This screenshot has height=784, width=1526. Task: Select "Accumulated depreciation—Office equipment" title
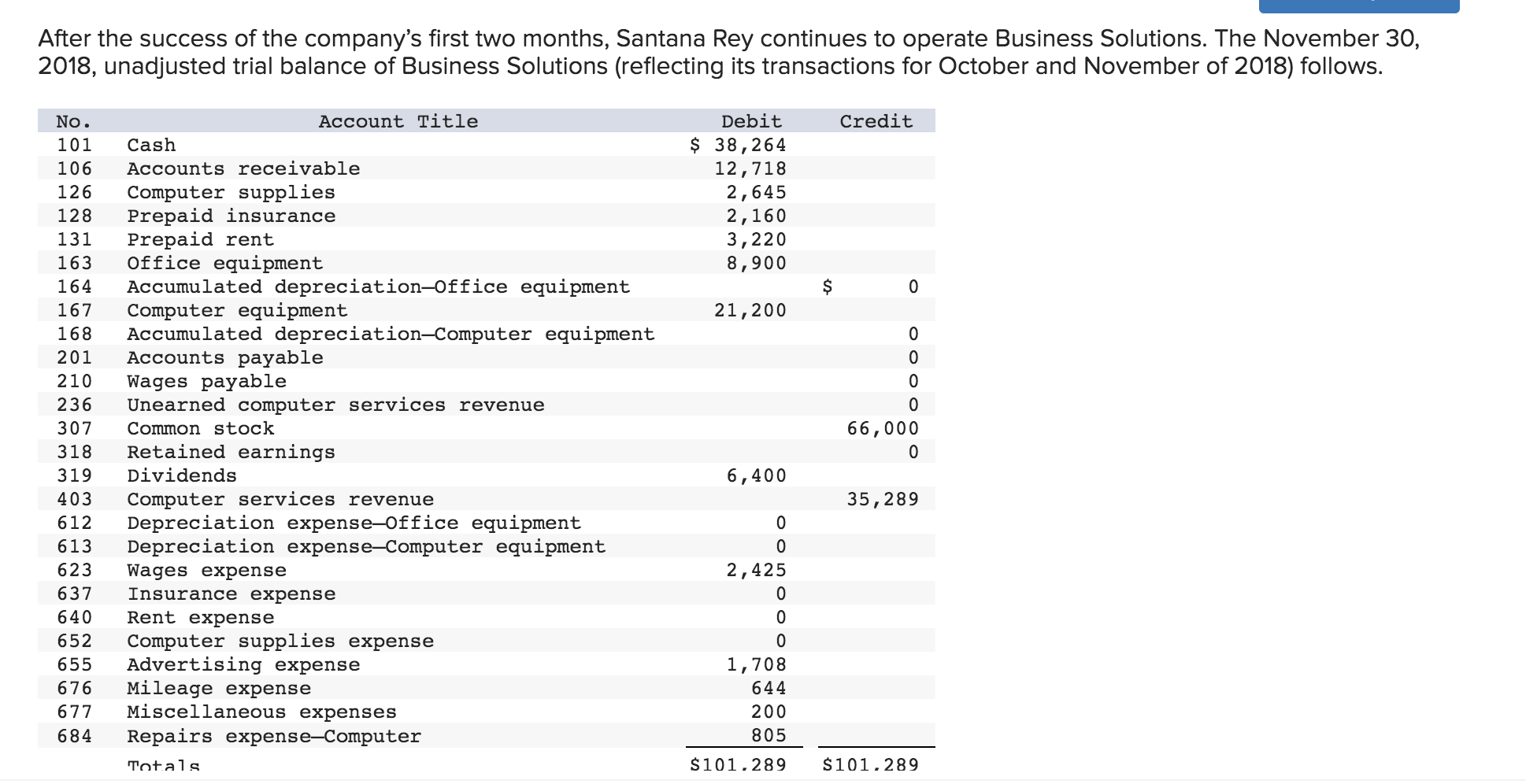point(378,287)
